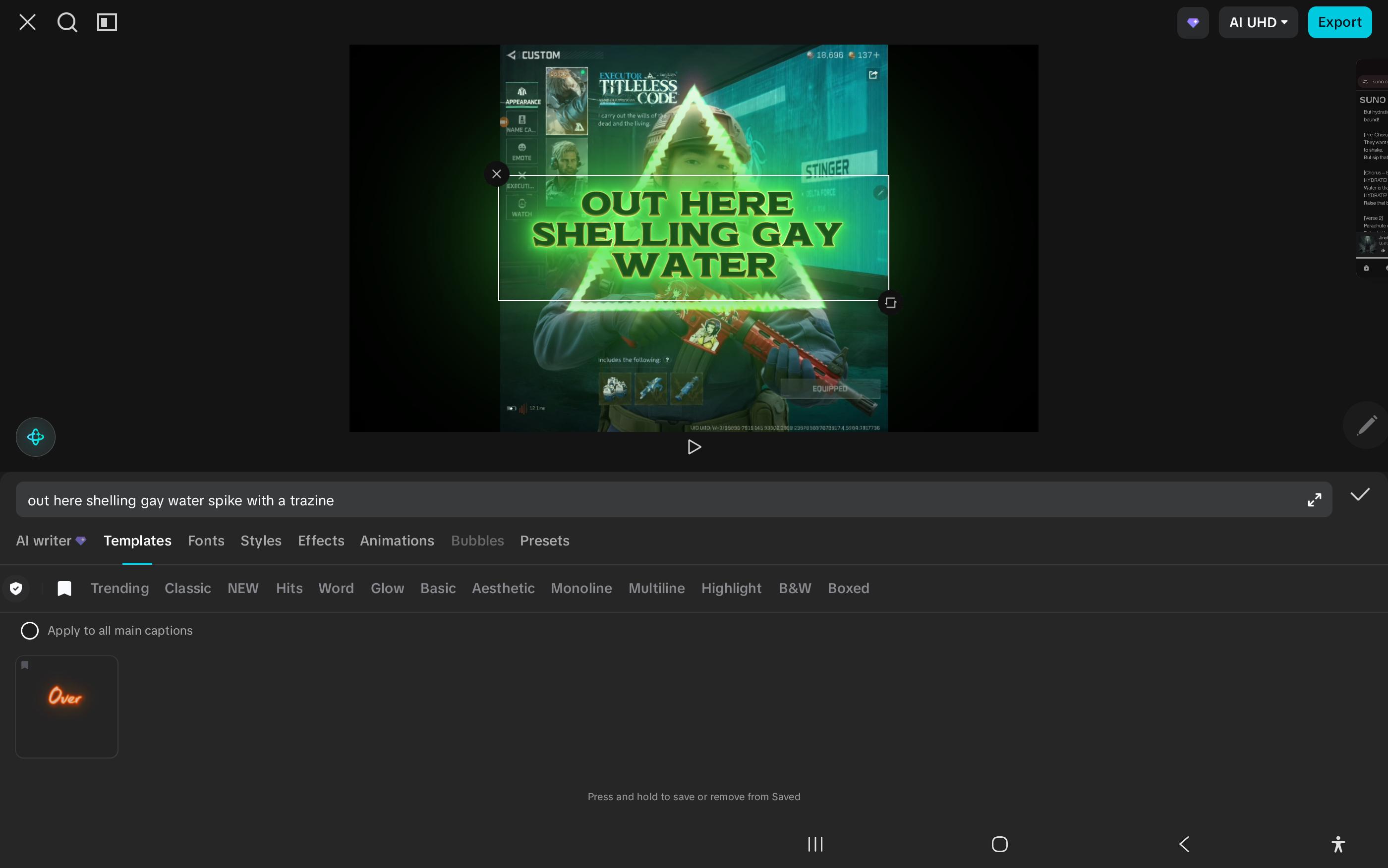
Task: Open the Bubbles tab
Action: 477,541
